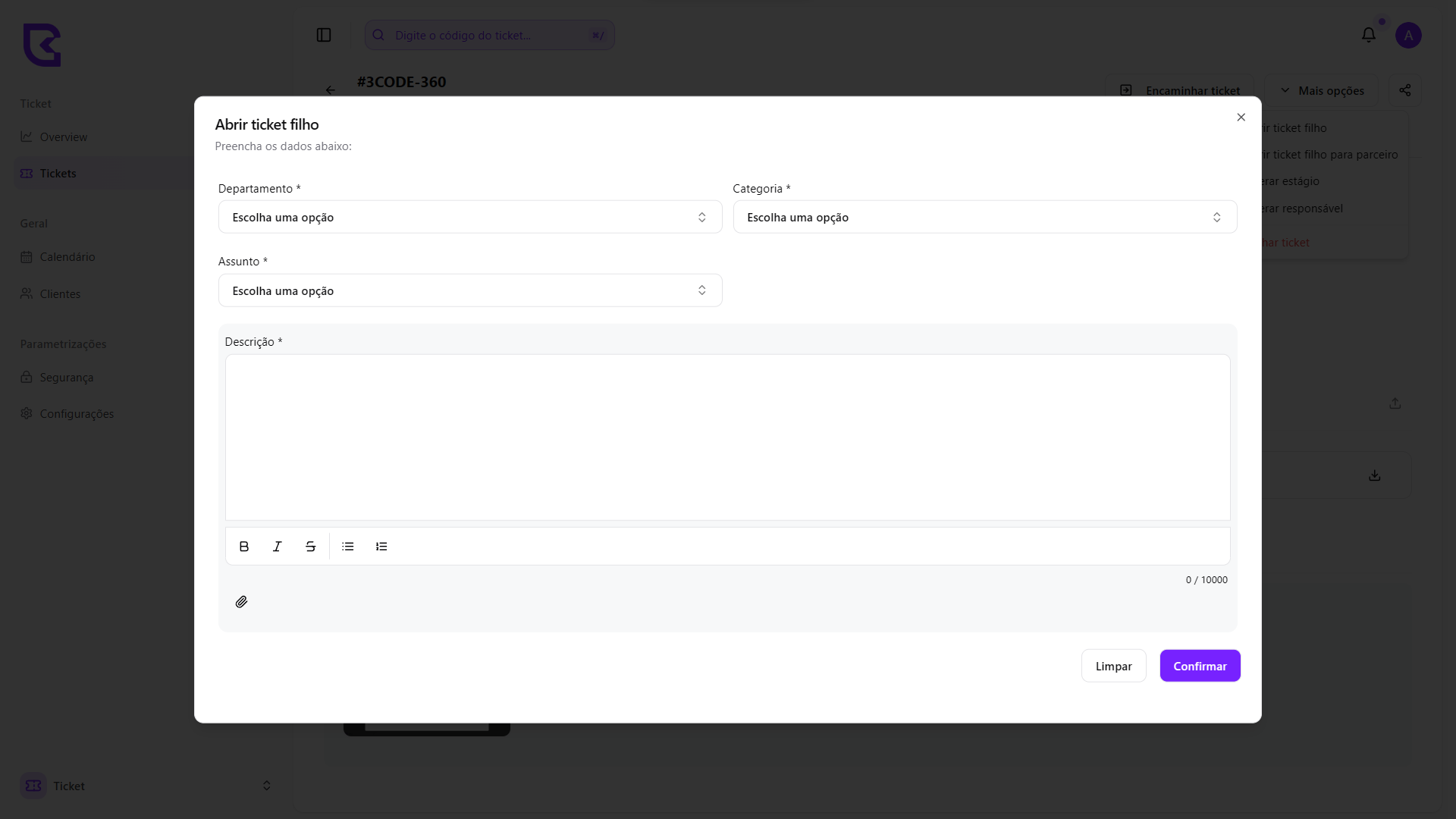1456x819 pixels.
Task: Open the Categoria dropdown
Action: click(984, 217)
